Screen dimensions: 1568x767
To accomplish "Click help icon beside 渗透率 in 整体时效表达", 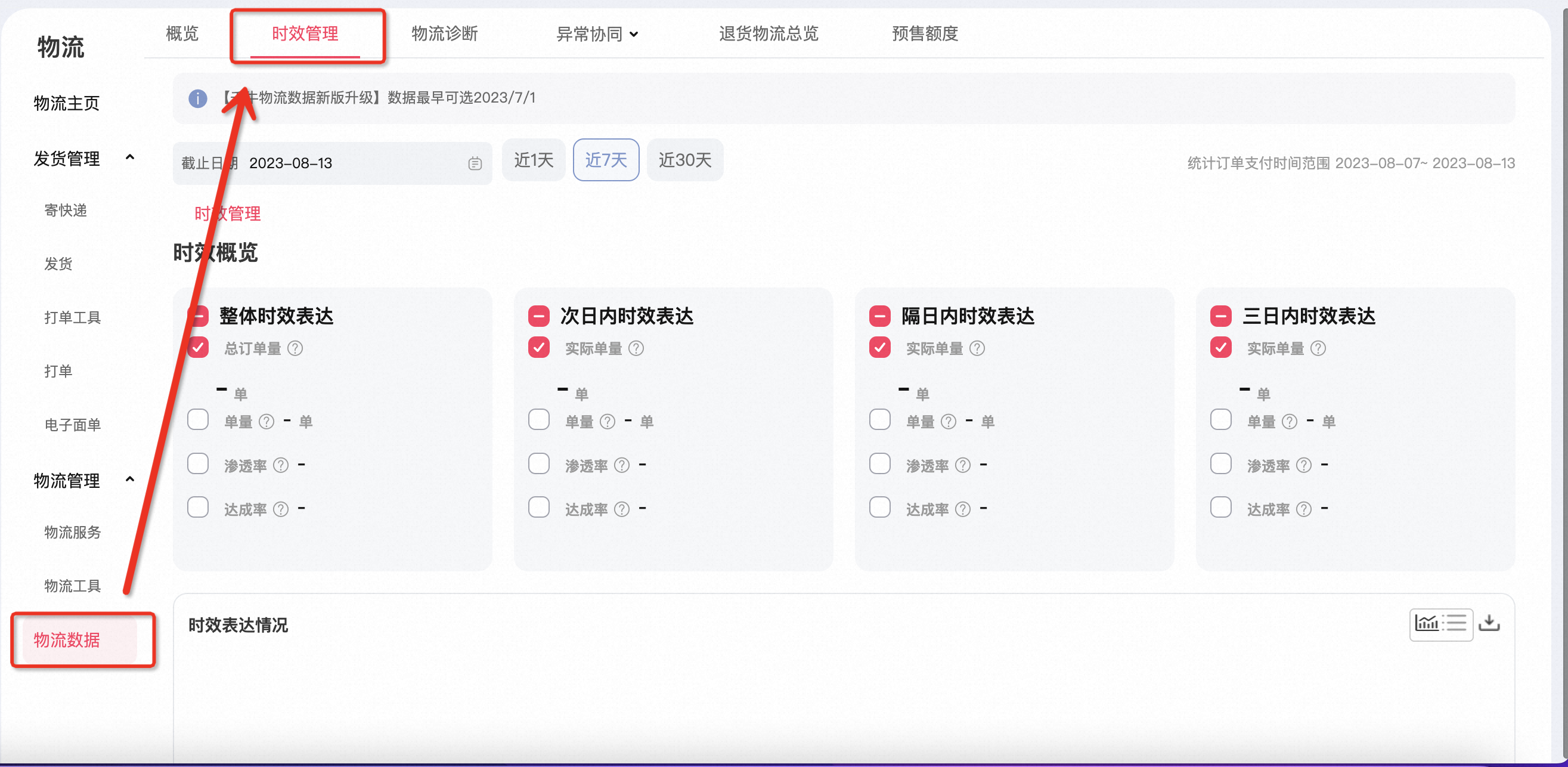I will 280,465.
